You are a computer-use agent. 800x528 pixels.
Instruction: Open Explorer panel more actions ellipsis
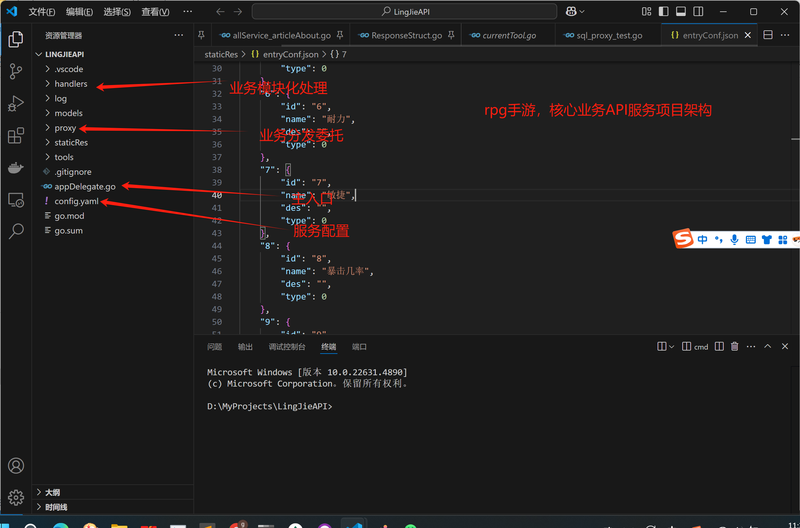(179, 35)
